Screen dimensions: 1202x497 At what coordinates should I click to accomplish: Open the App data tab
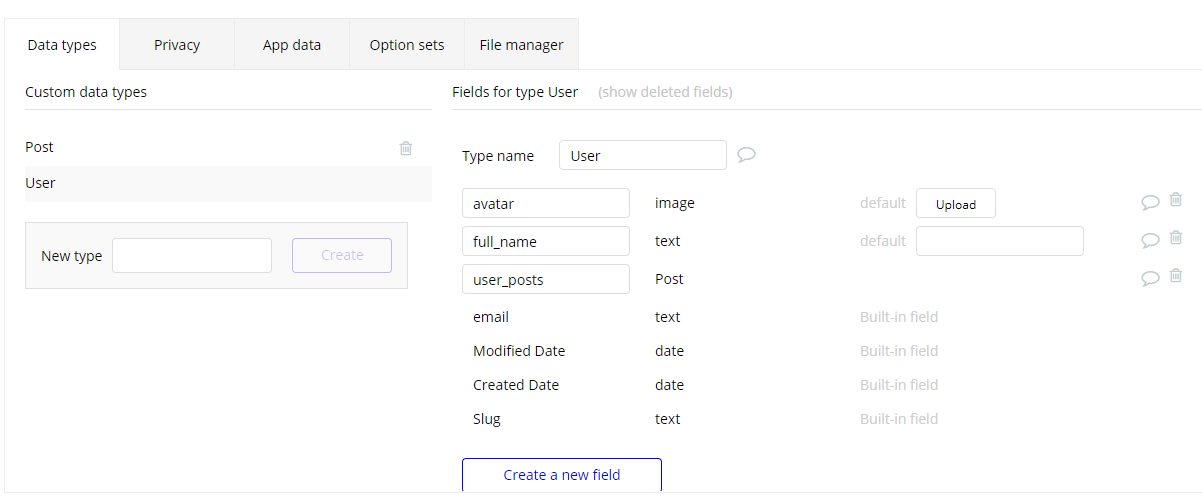coord(292,45)
